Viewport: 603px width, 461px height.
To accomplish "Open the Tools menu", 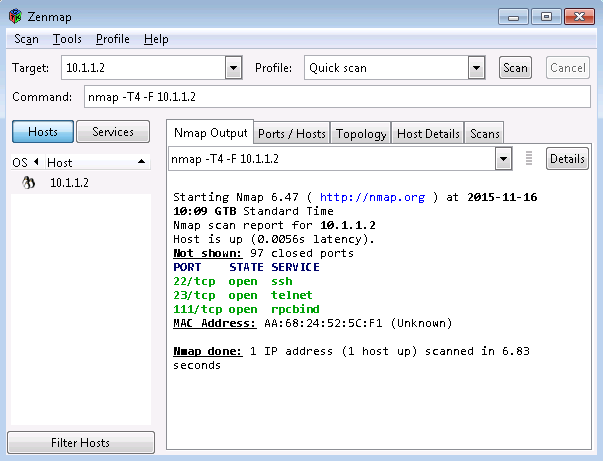I will coord(67,39).
